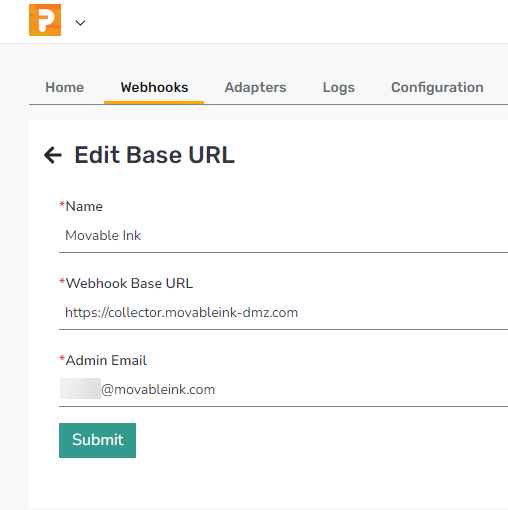
Task: Click the orange P logo icon
Action: coord(45,20)
